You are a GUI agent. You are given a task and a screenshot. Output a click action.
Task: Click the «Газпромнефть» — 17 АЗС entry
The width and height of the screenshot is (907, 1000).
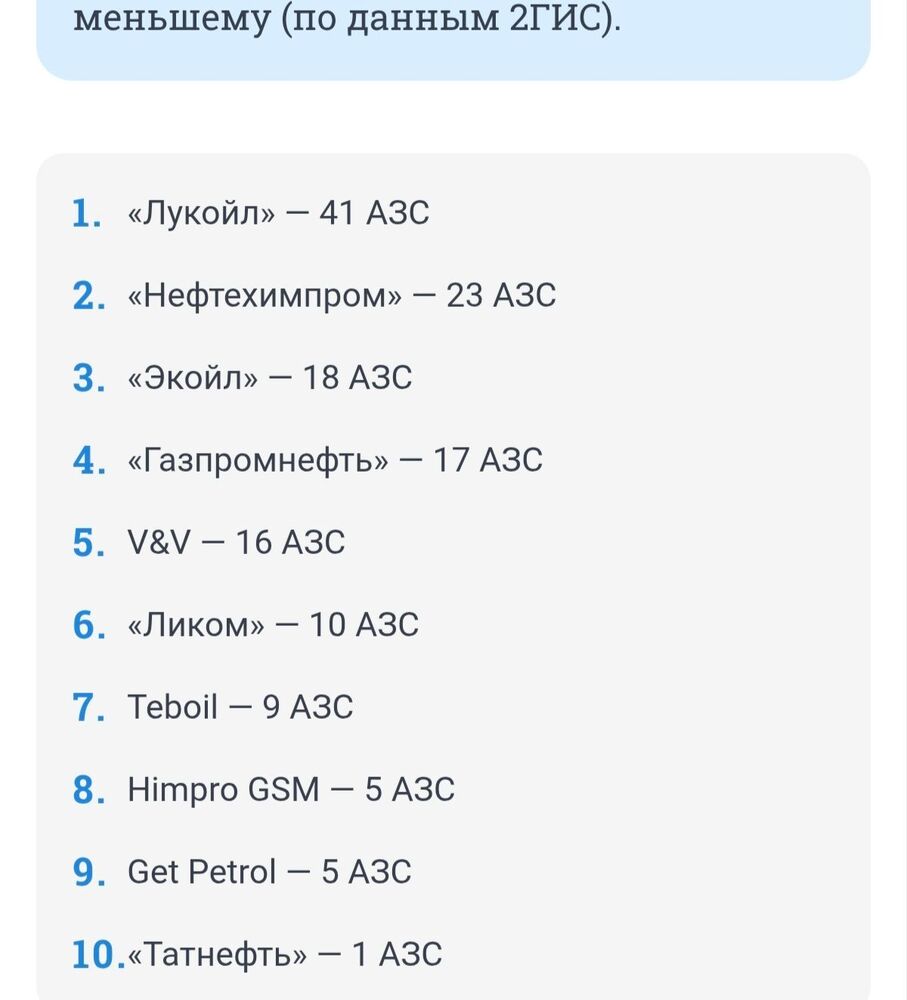[335, 460]
